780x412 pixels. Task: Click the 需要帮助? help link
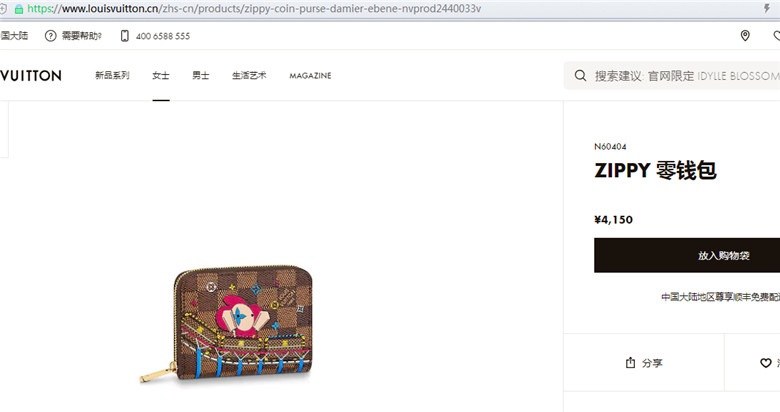[x=82, y=36]
